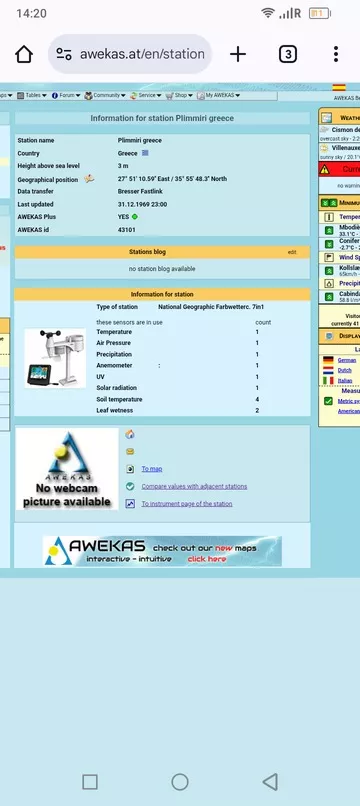Click the green AWEKAS Plus status dot
Screen dimensions: 360x806
pyautogui.click(x=135, y=217)
